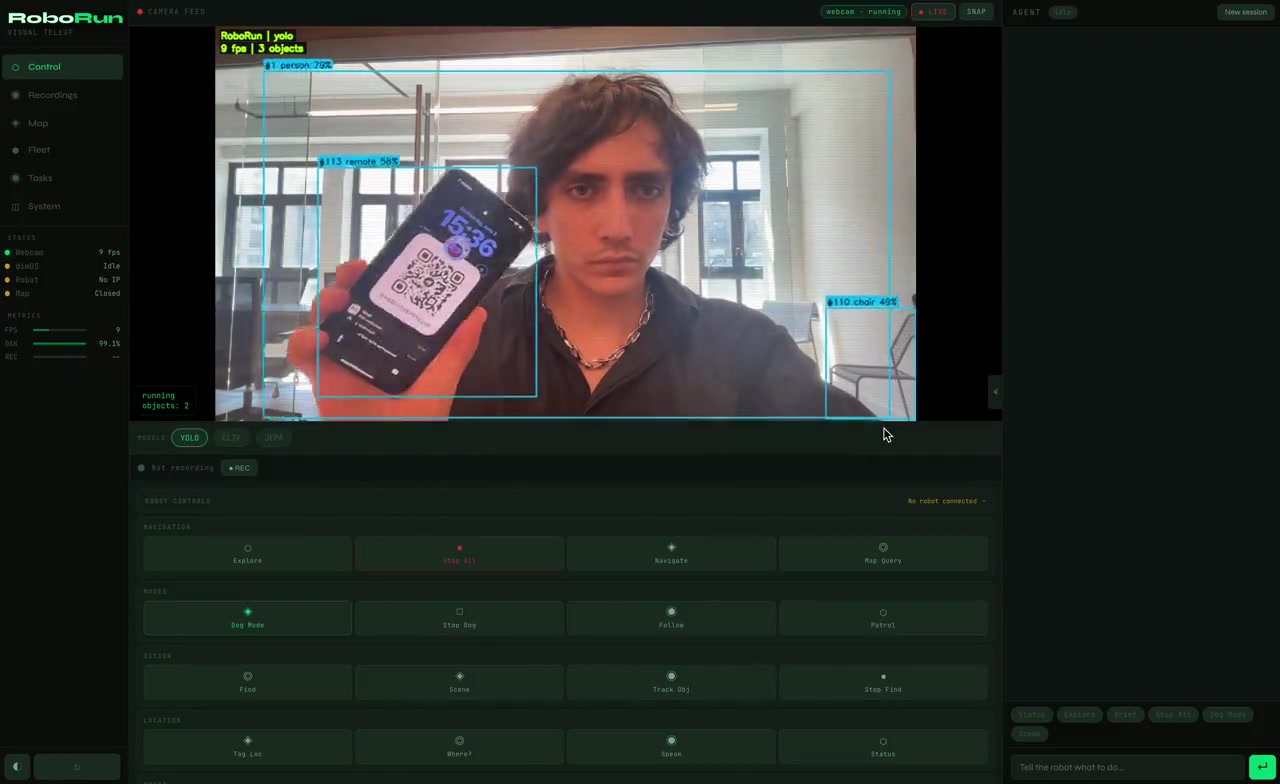This screenshot has width=1280, height=784.
Task: Click the Explore quick chip in agent panel
Action: (1080, 715)
